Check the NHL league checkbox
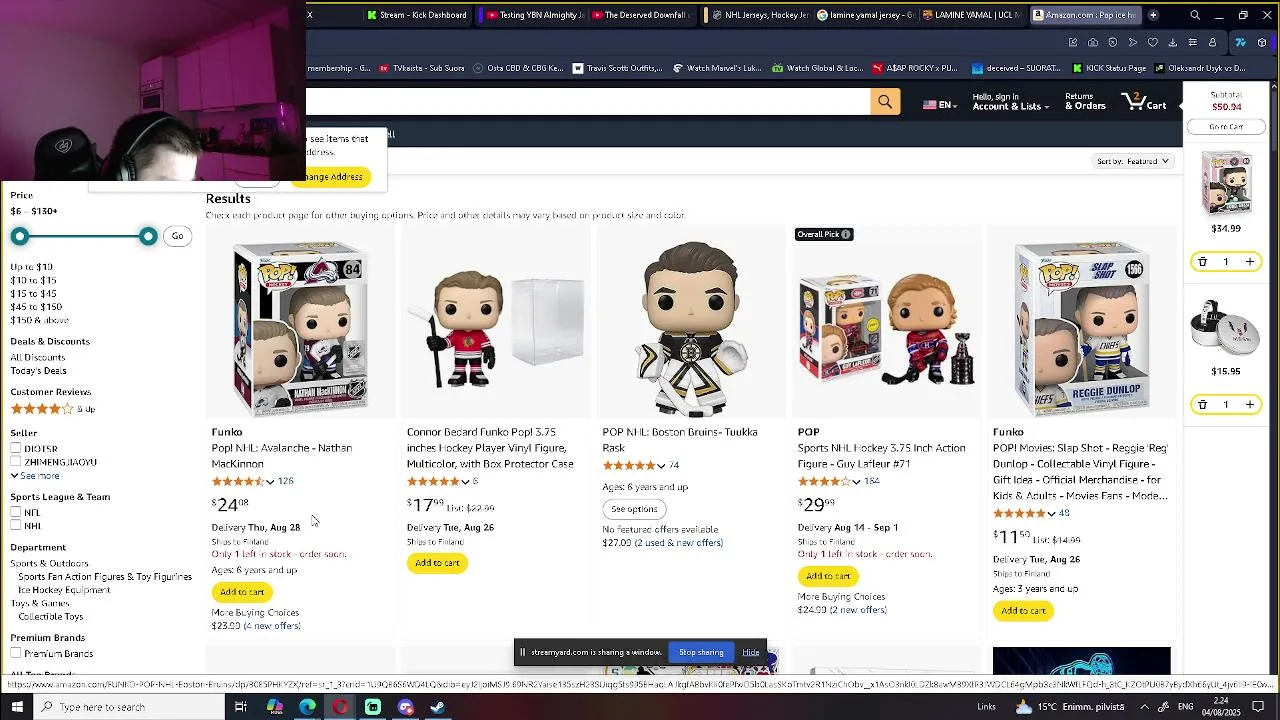Screen dimensions: 1280x720 pos(15,526)
